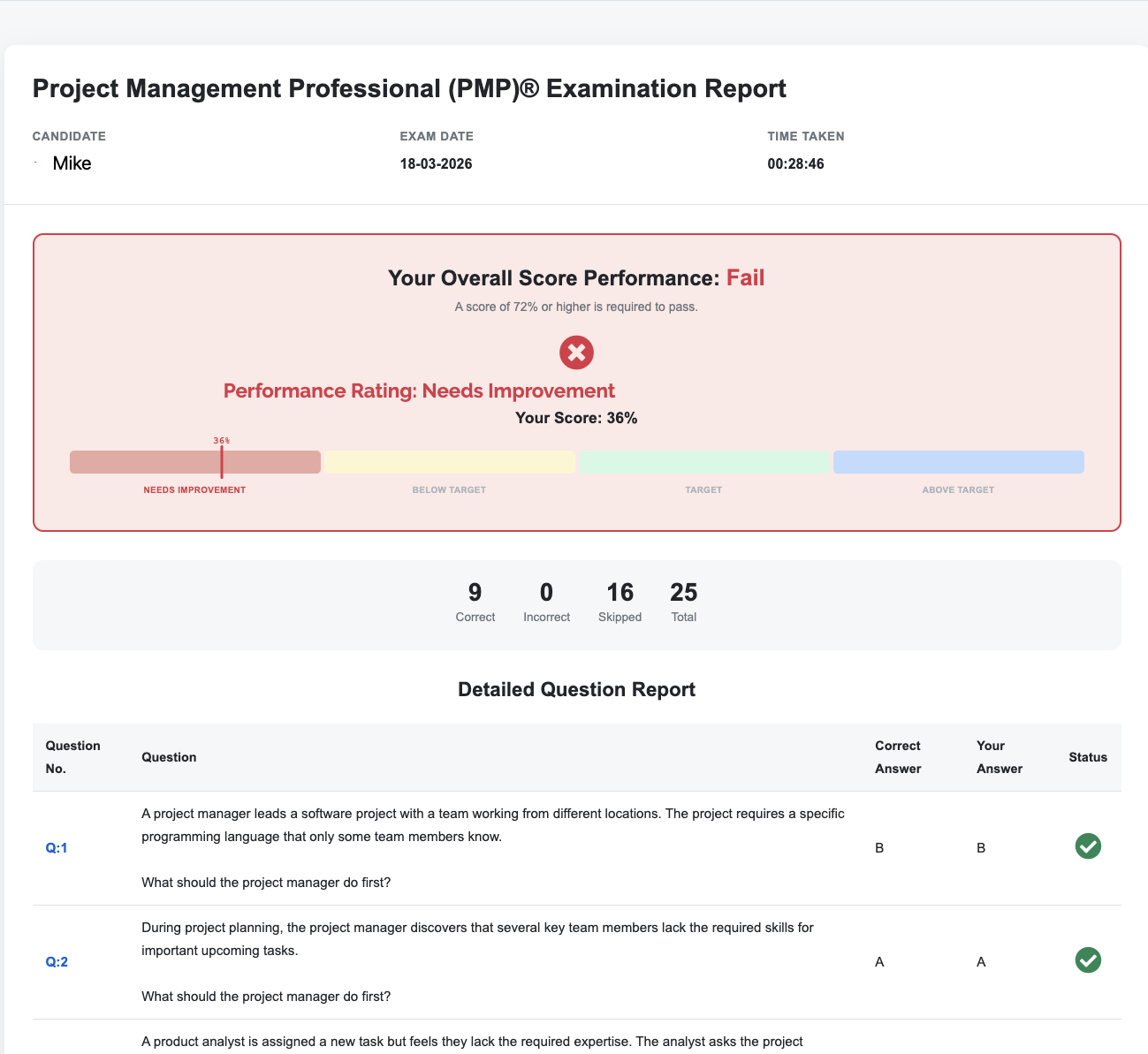Click the green checkmark for Q:2
The width and height of the screenshot is (1148, 1054).
1087,960
